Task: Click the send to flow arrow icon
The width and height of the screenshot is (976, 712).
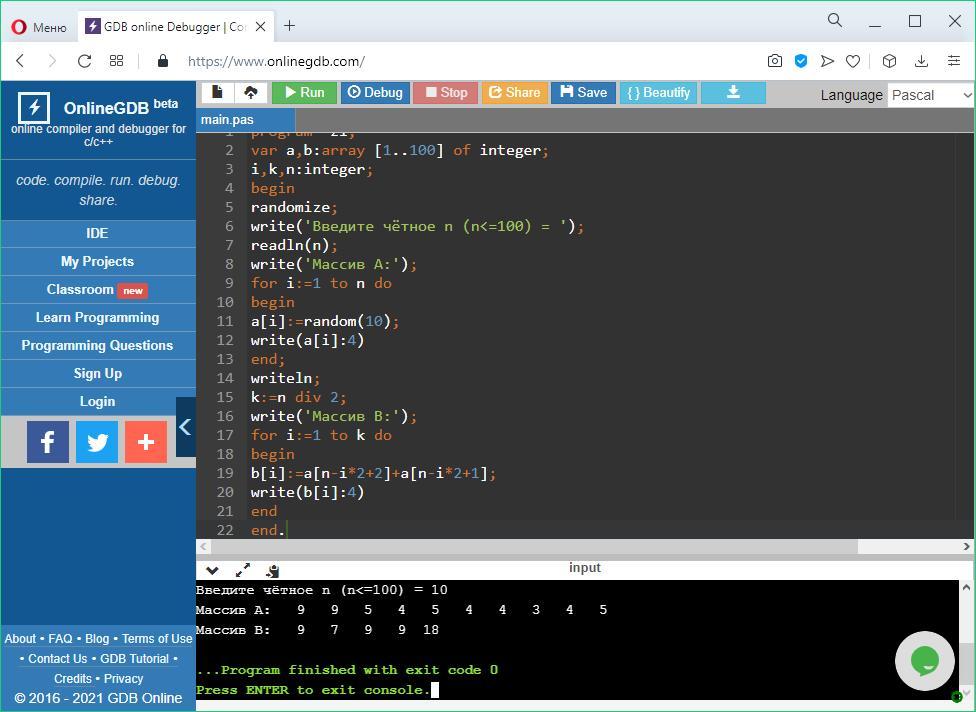Action: point(827,61)
